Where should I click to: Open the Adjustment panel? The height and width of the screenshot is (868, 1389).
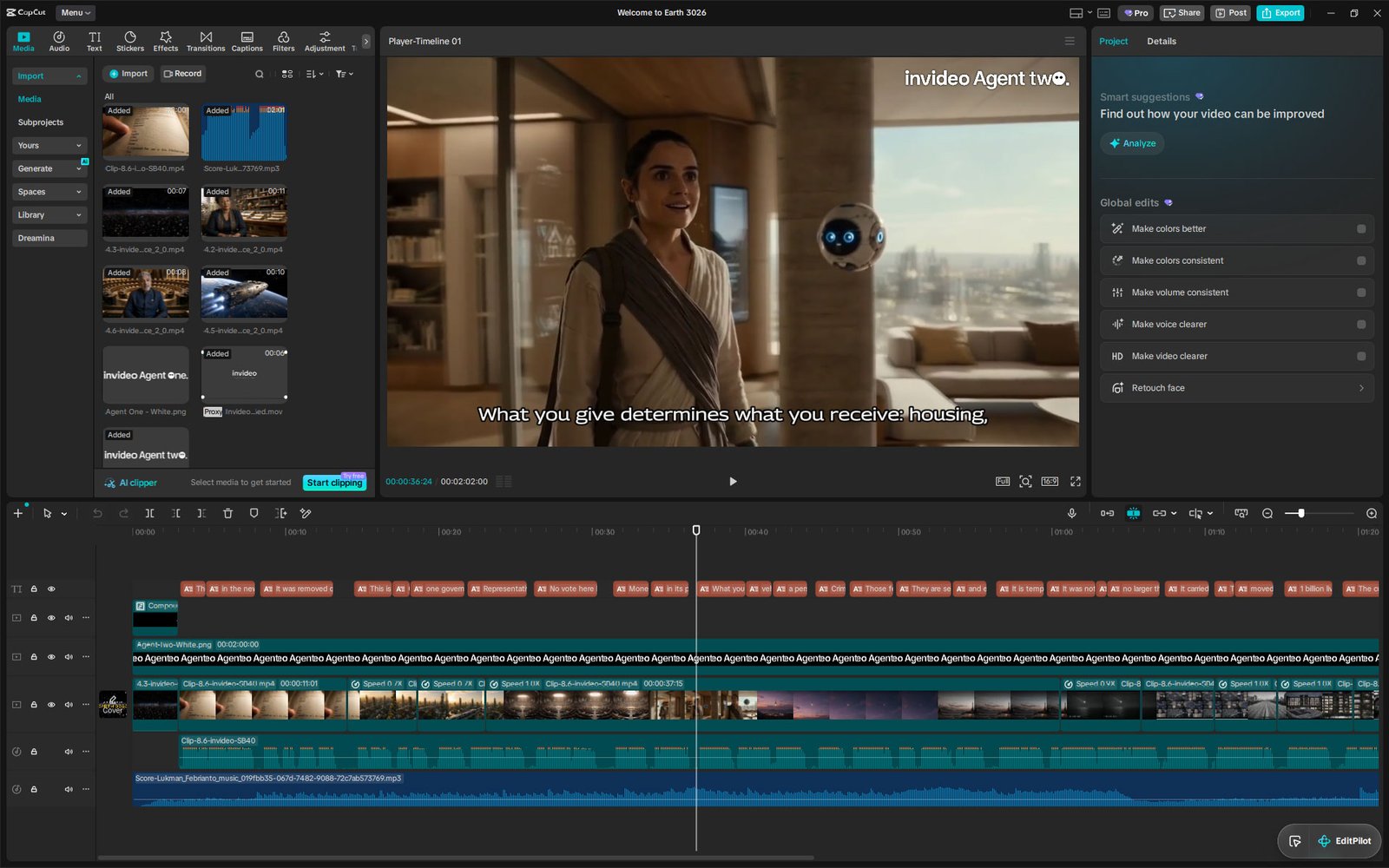point(325,41)
